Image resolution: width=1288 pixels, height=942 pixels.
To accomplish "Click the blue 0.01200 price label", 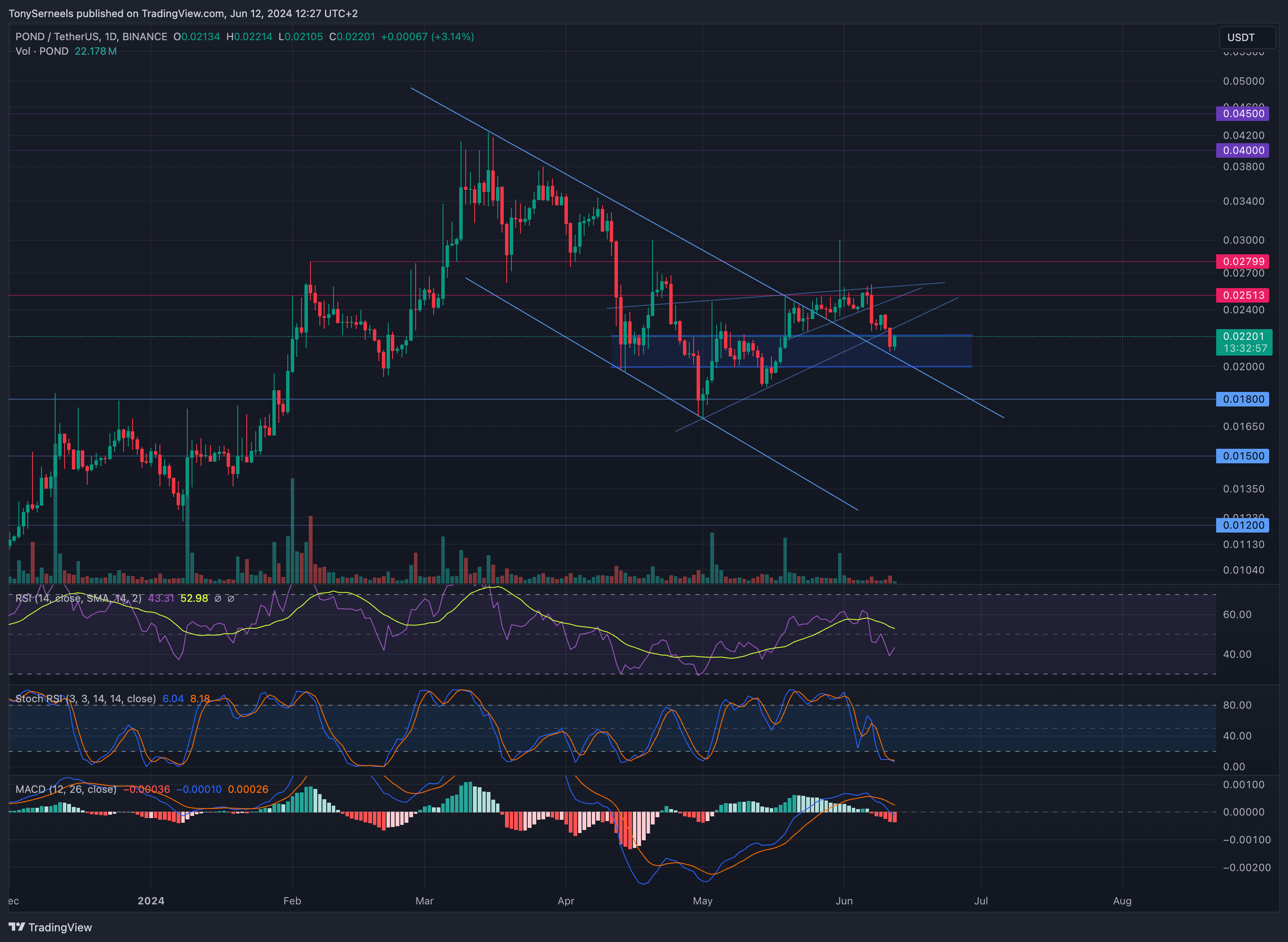I will pyautogui.click(x=1243, y=525).
